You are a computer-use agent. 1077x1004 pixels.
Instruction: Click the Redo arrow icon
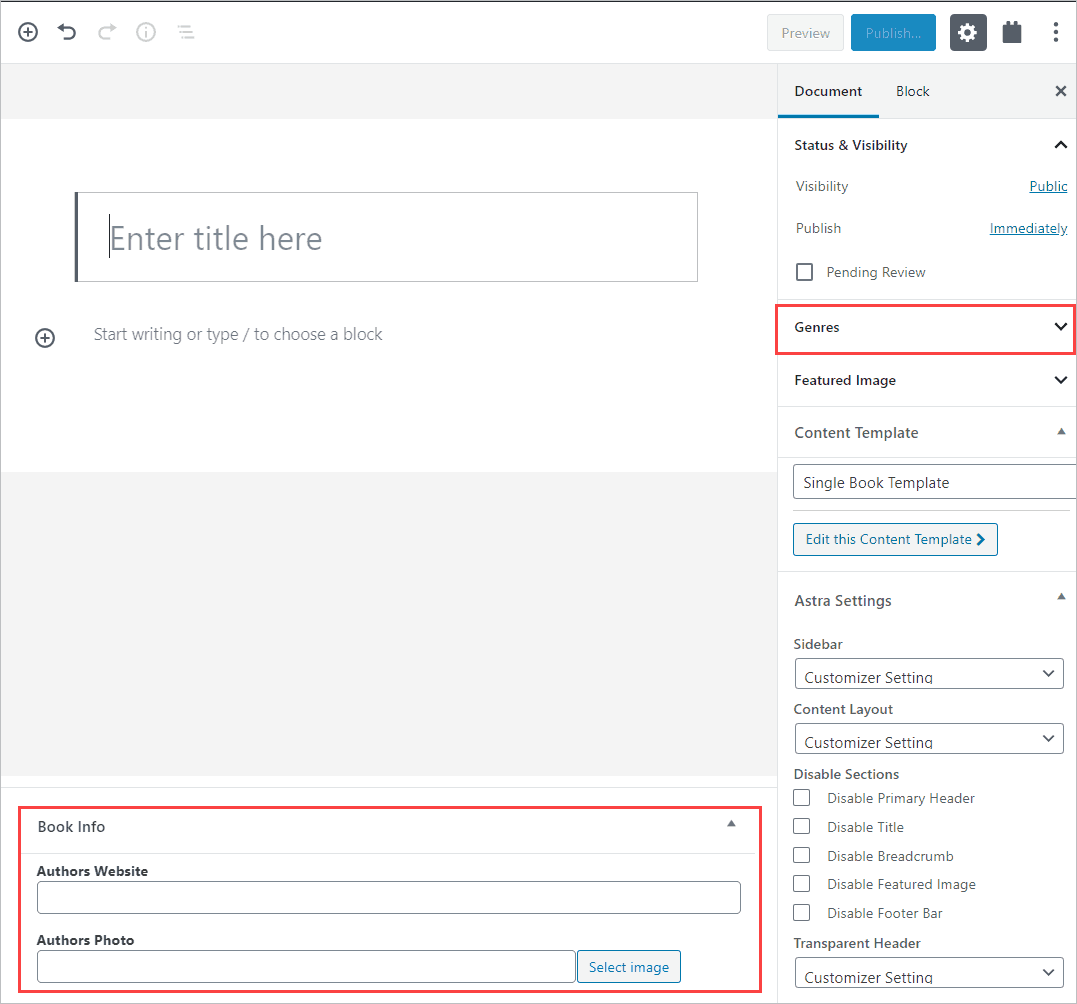pos(107,32)
